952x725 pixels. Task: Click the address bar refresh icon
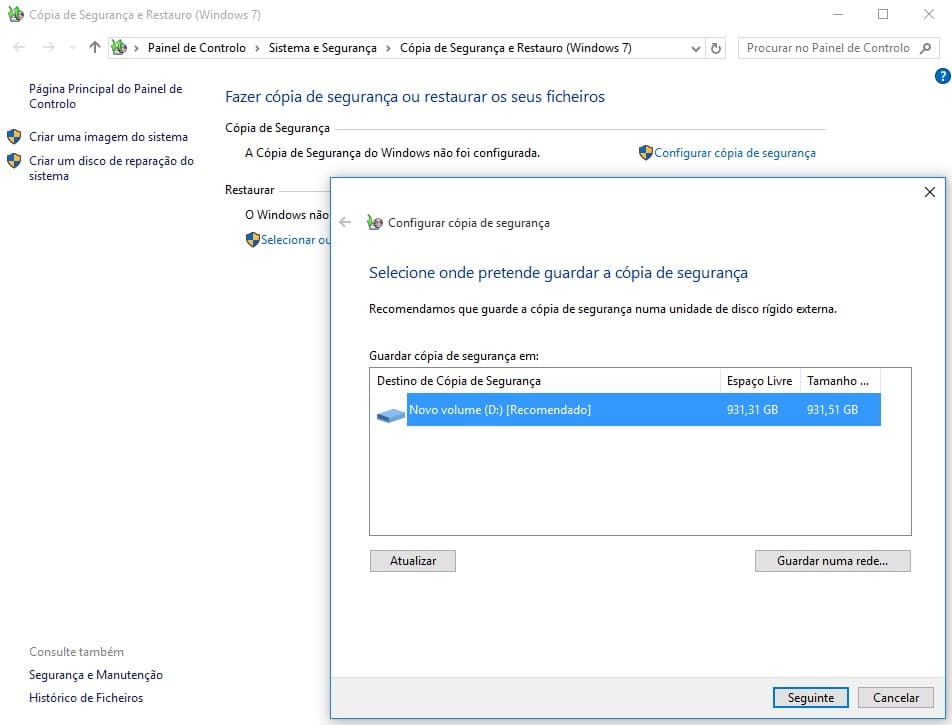click(716, 48)
